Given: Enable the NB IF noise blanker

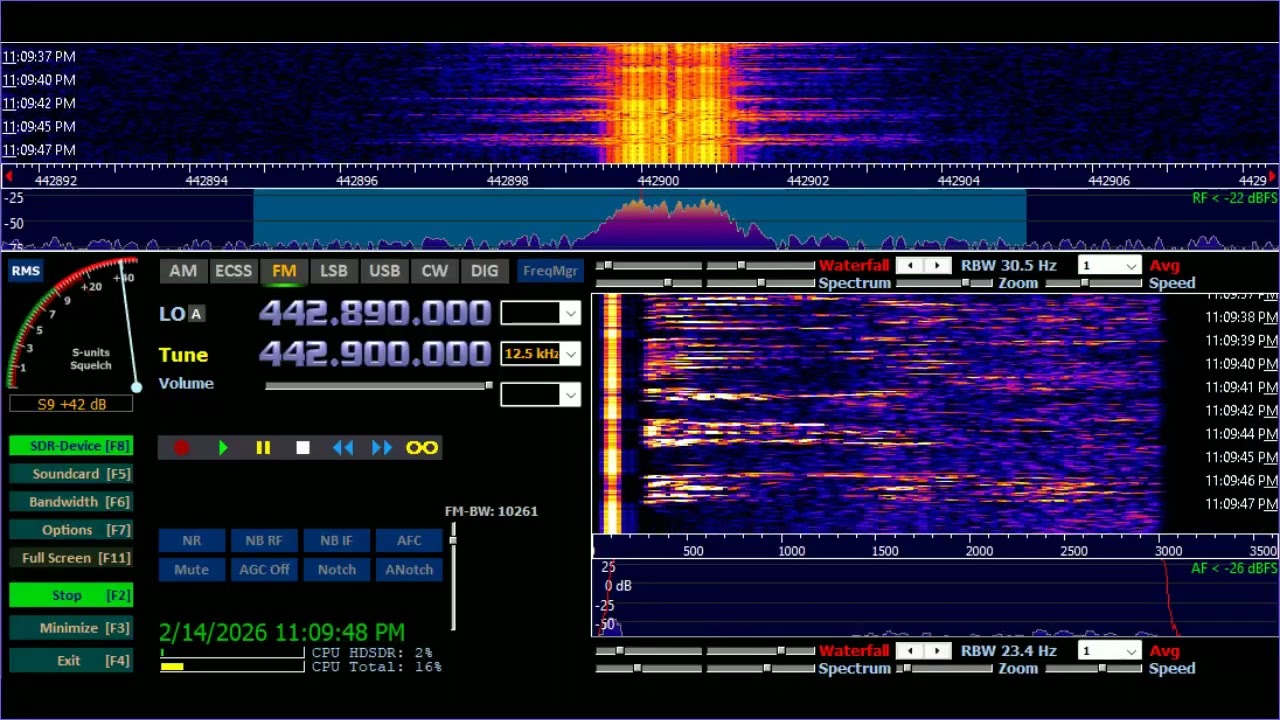Looking at the screenshot, I should coord(337,541).
